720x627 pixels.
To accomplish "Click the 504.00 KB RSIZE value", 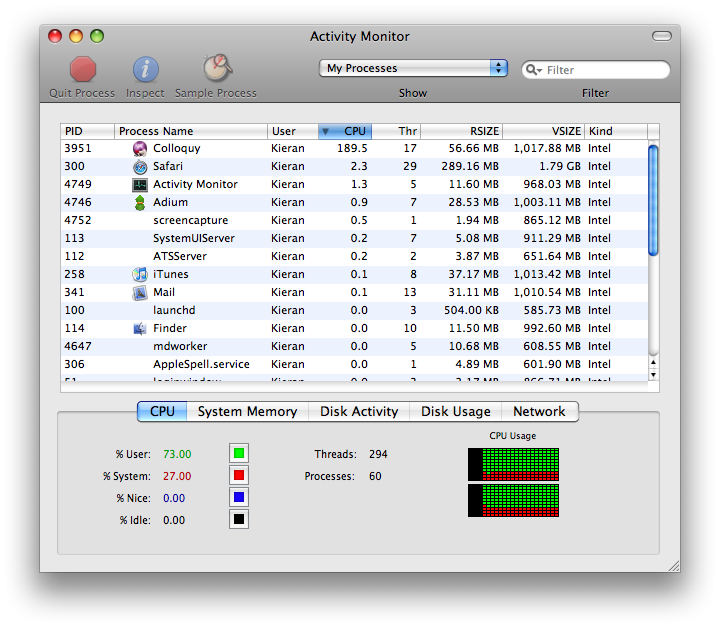I will click(472, 311).
